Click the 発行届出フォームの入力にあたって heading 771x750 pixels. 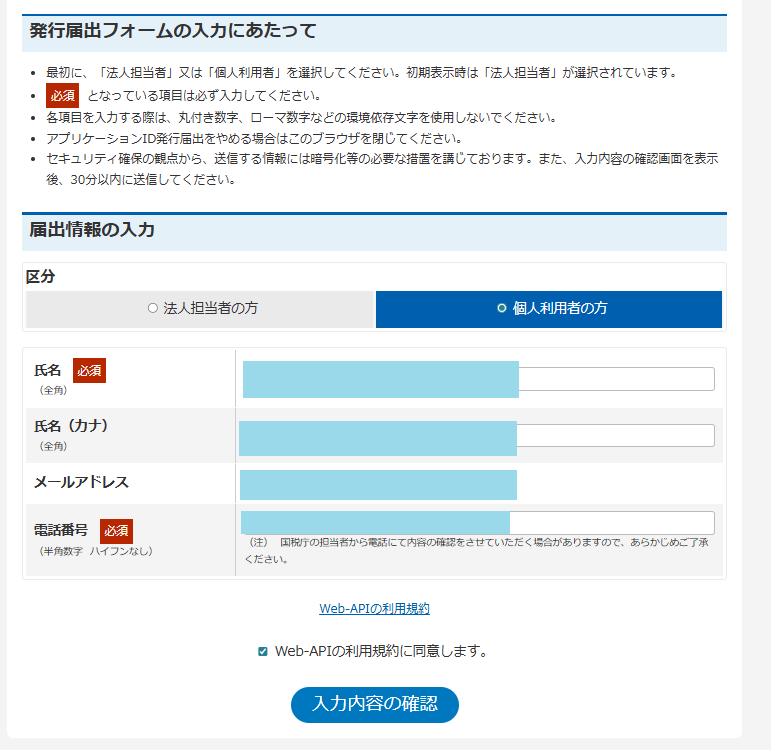(x=172, y=31)
